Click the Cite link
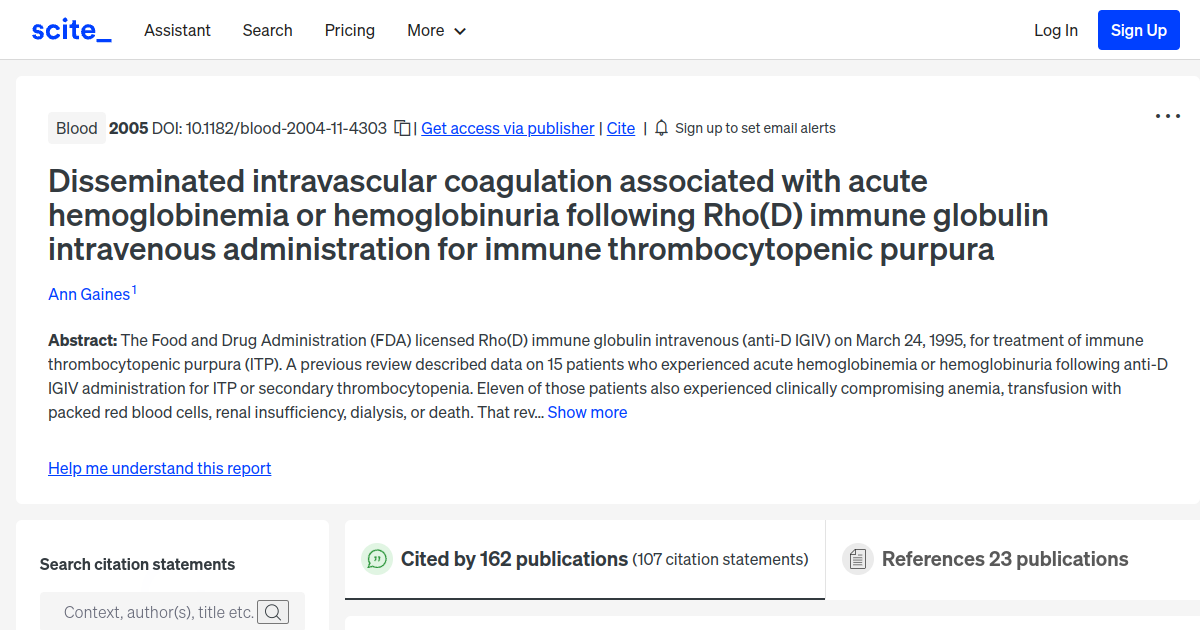 pyautogui.click(x=620, y=128)
